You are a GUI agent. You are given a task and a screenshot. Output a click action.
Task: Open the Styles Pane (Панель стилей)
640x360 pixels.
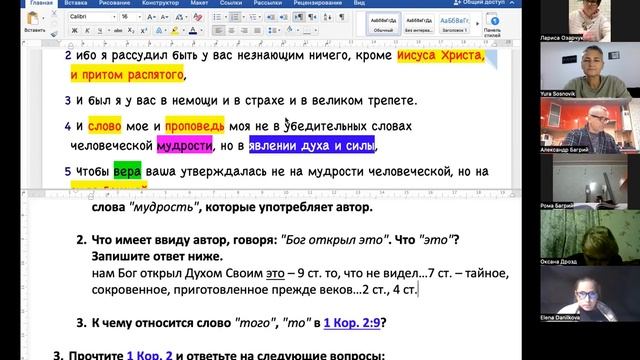[492, 24]
